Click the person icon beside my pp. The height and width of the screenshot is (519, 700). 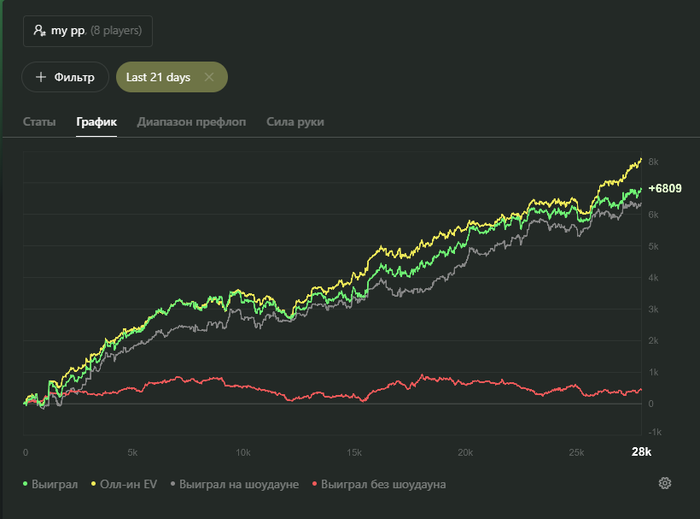40,30
